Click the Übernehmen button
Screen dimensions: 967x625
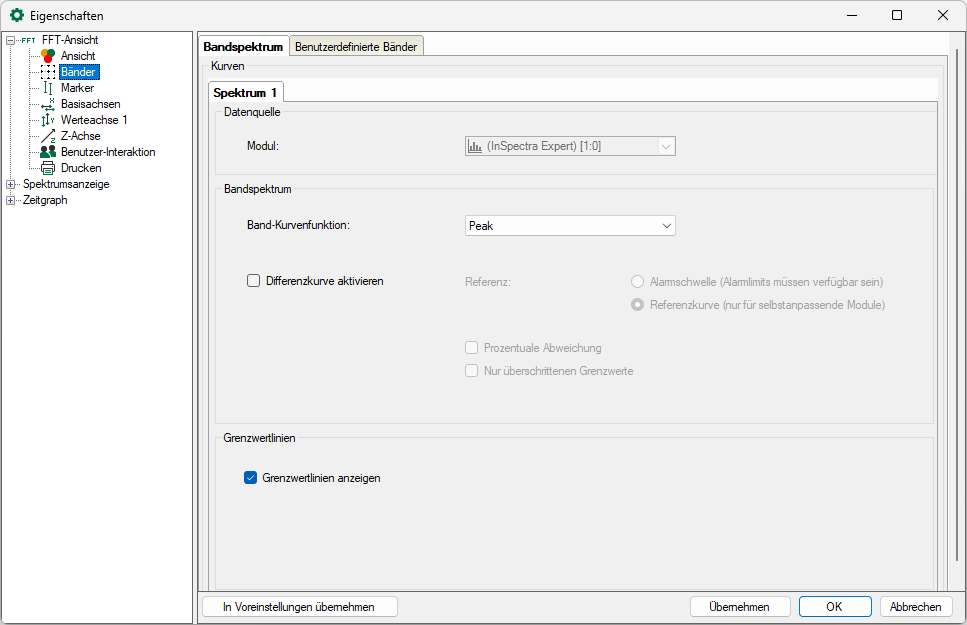[739, 607]
